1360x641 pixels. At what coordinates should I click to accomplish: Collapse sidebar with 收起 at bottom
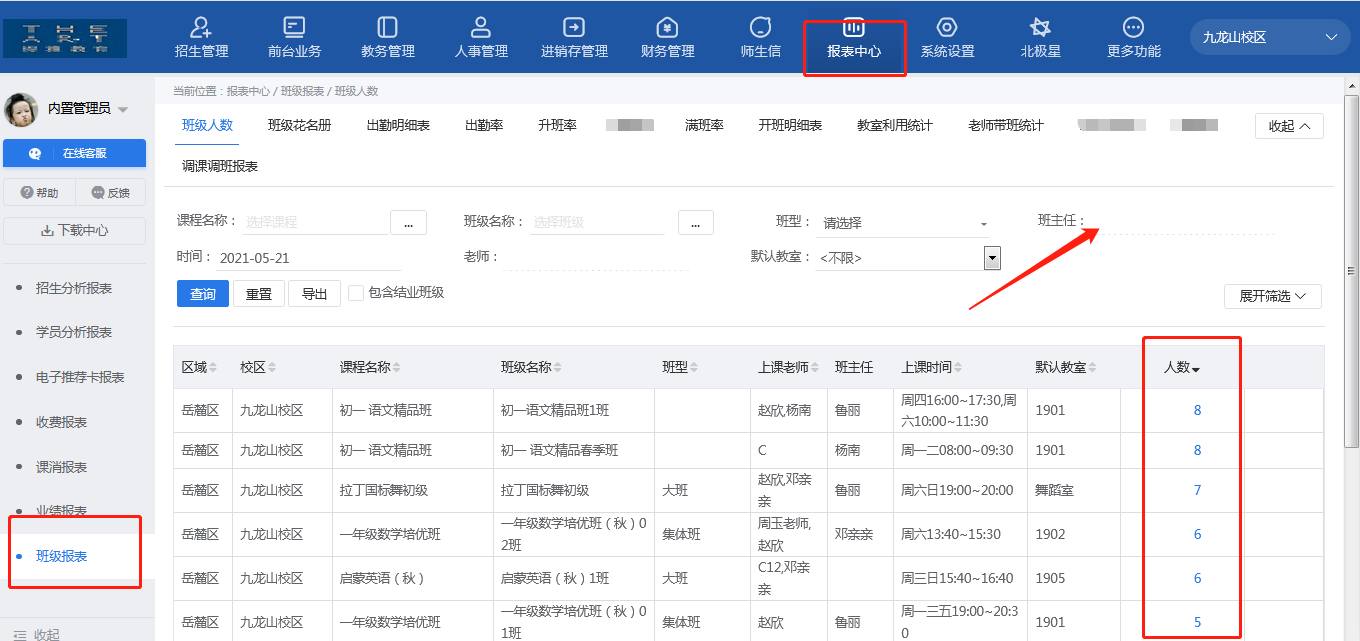click(36, 634)
